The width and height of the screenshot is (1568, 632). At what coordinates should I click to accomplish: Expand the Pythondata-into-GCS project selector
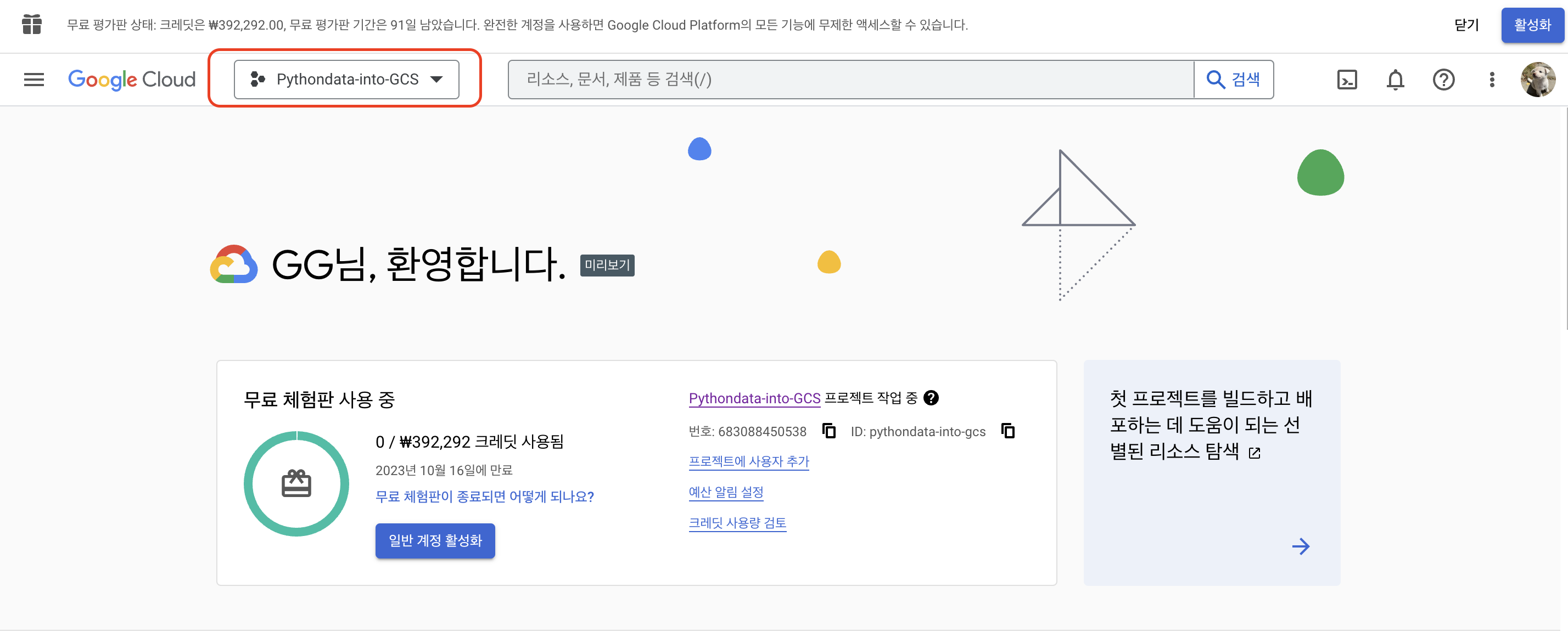pyautogui.click(x=346, y=80)
